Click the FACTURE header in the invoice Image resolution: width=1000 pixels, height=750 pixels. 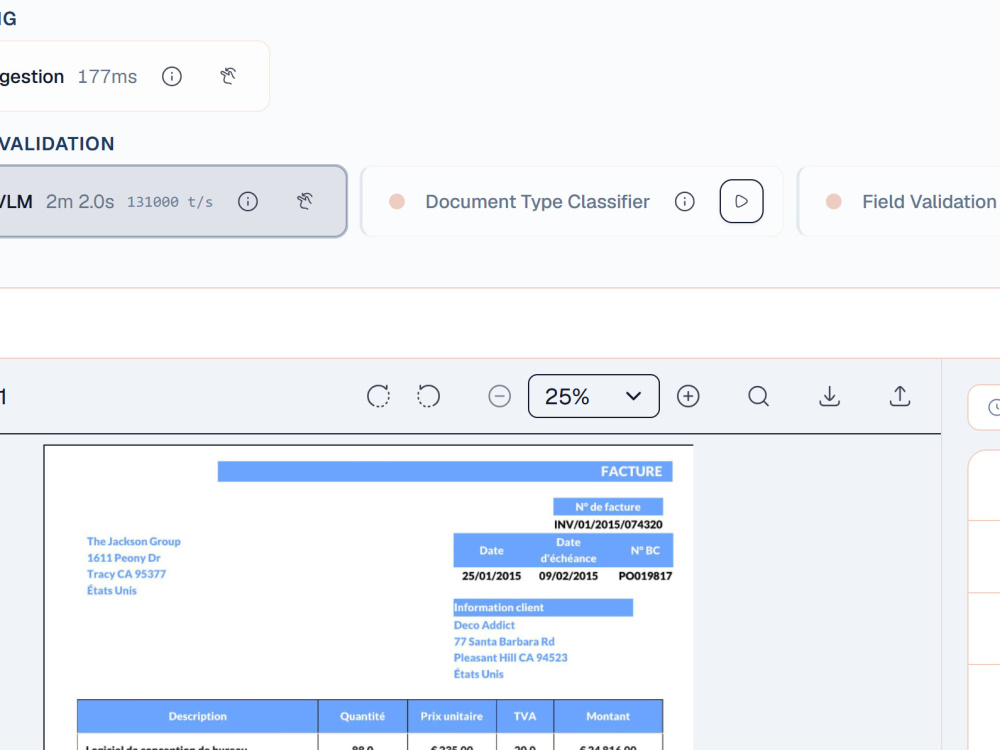coord(631,471)
